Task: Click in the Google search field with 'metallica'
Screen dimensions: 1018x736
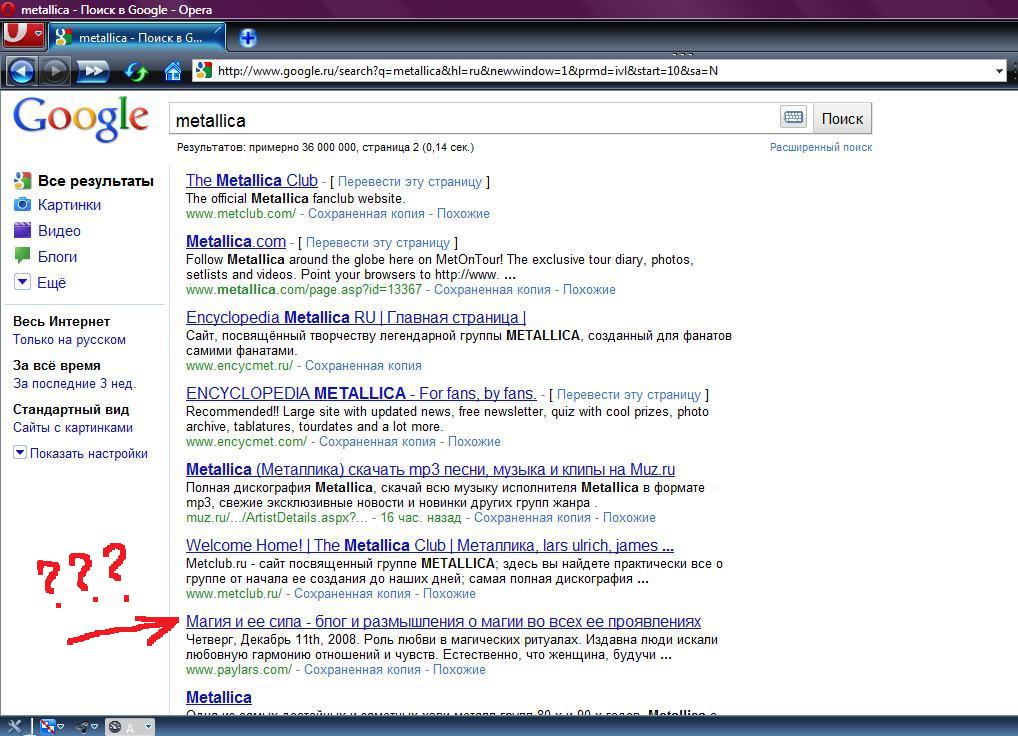Action: (470, 120)
